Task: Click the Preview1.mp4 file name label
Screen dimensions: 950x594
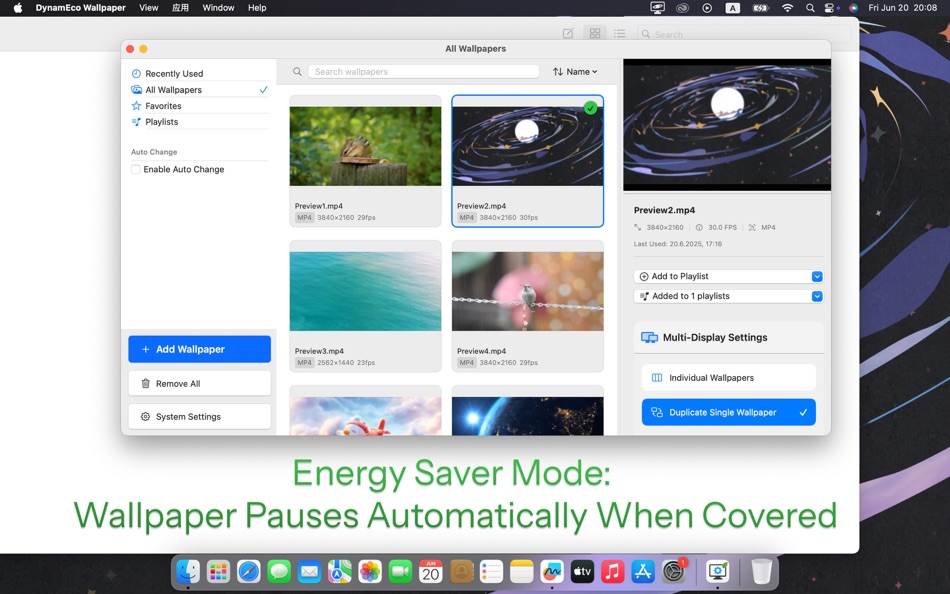Action: tap(319, 206)
